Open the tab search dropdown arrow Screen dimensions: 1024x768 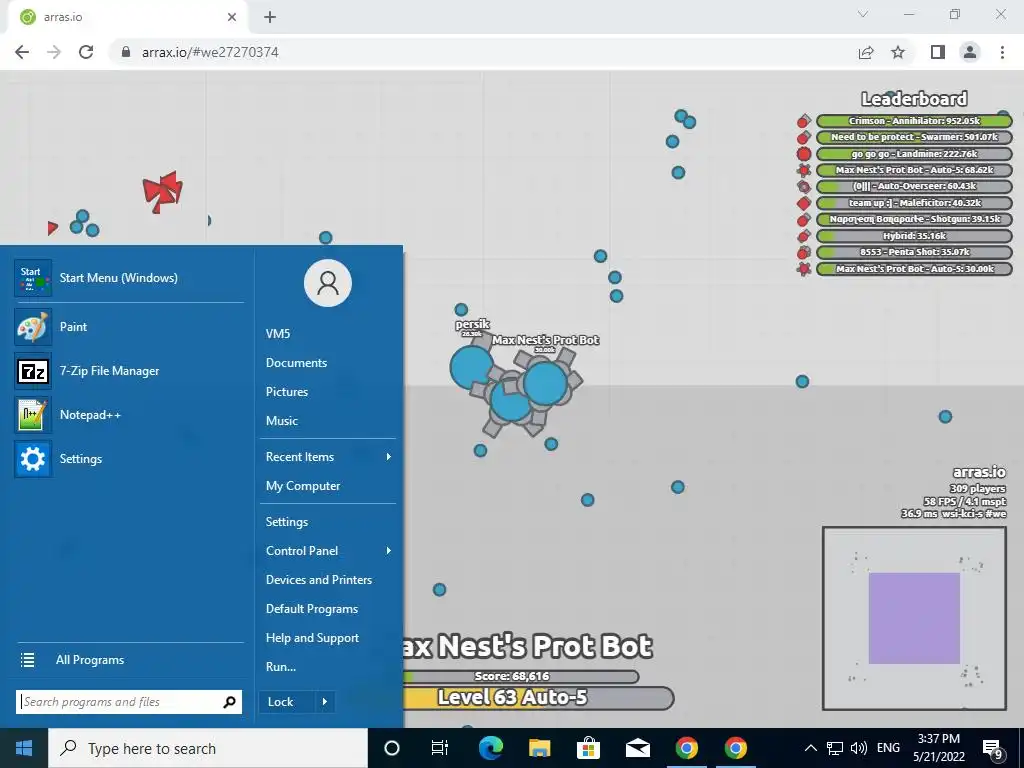pyautogui.click(x=863, y=14)
